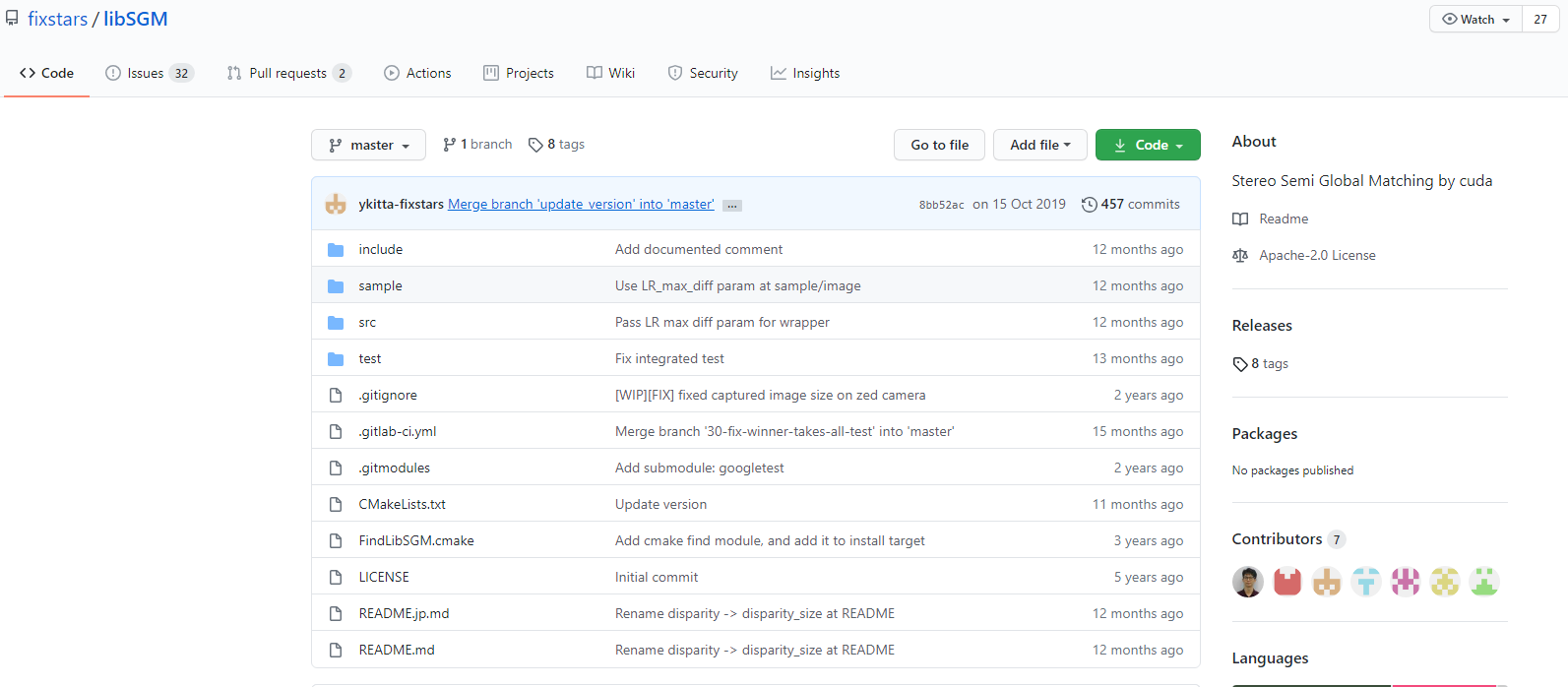Open the Security tab
The image size is (1568, 687).
pos(703,73)
